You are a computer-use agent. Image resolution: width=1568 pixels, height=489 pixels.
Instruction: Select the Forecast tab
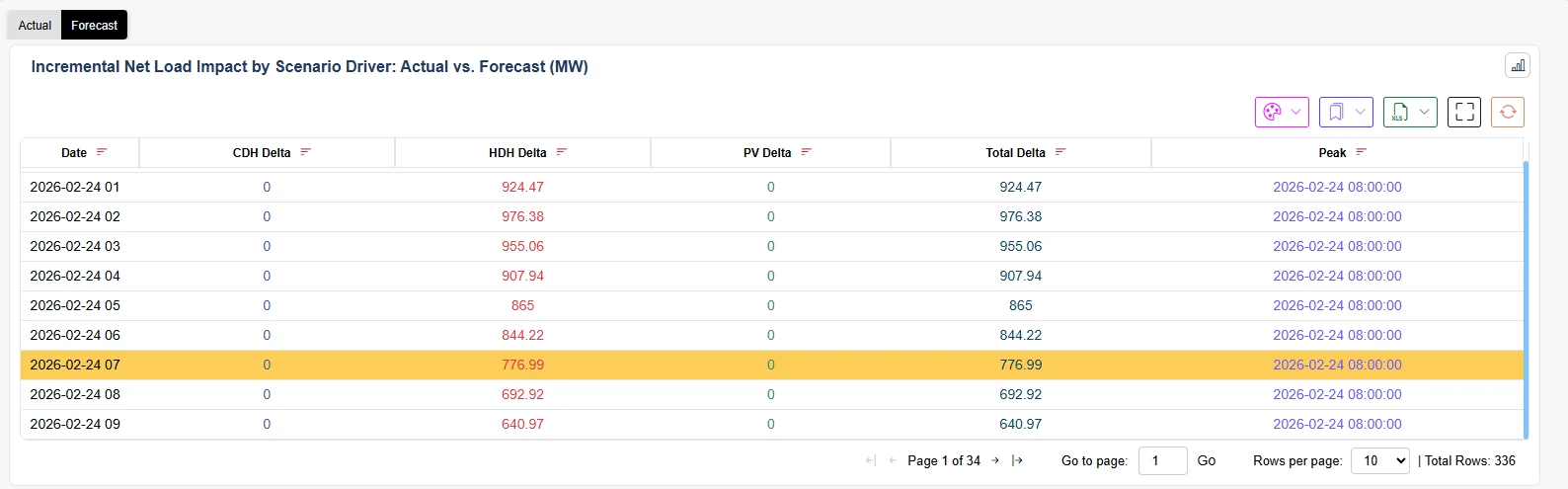(x=95, y=25)
